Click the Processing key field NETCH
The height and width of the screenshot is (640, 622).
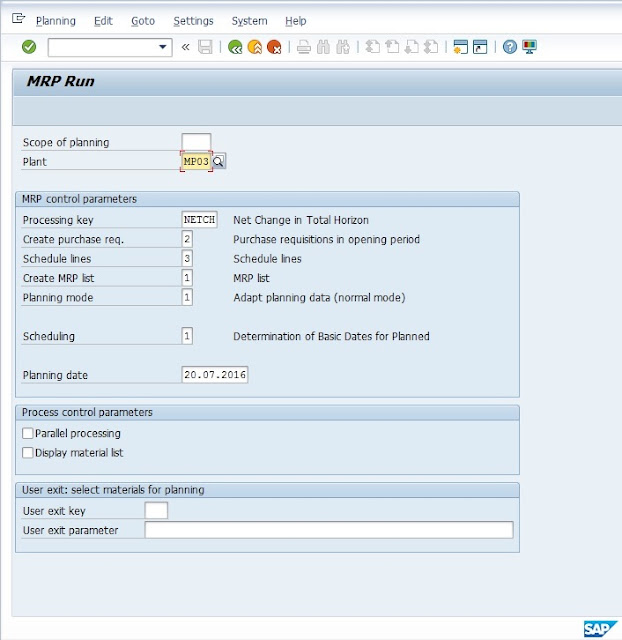click(199, 220)
